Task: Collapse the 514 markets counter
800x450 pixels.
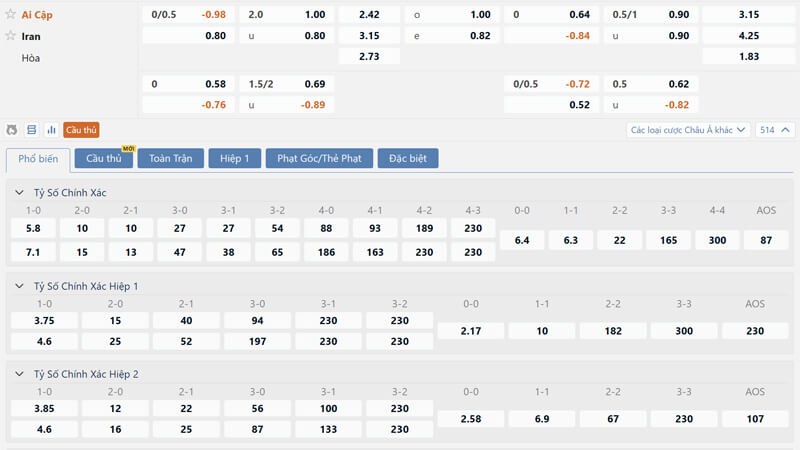Action: point(774,130)
